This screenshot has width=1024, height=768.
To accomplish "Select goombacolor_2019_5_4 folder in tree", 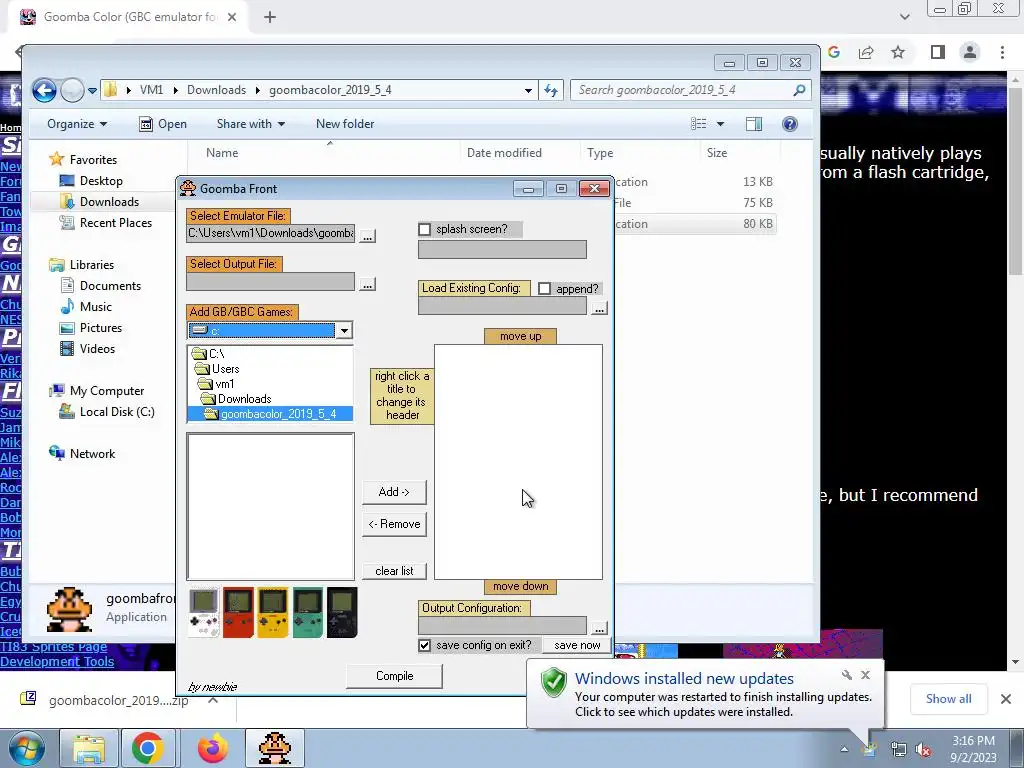I will click(270, 414).
